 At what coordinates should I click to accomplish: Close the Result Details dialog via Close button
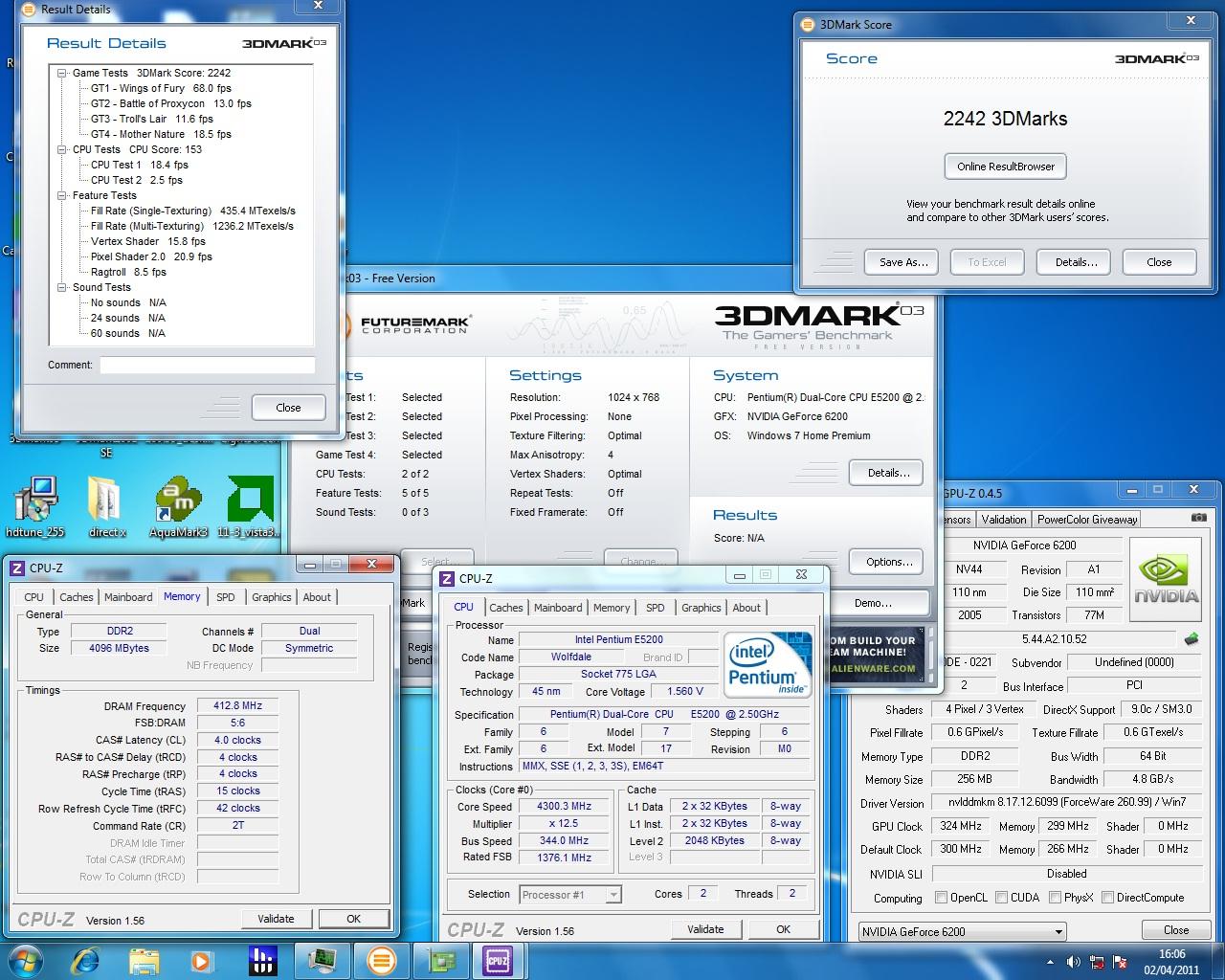[288, 408]
